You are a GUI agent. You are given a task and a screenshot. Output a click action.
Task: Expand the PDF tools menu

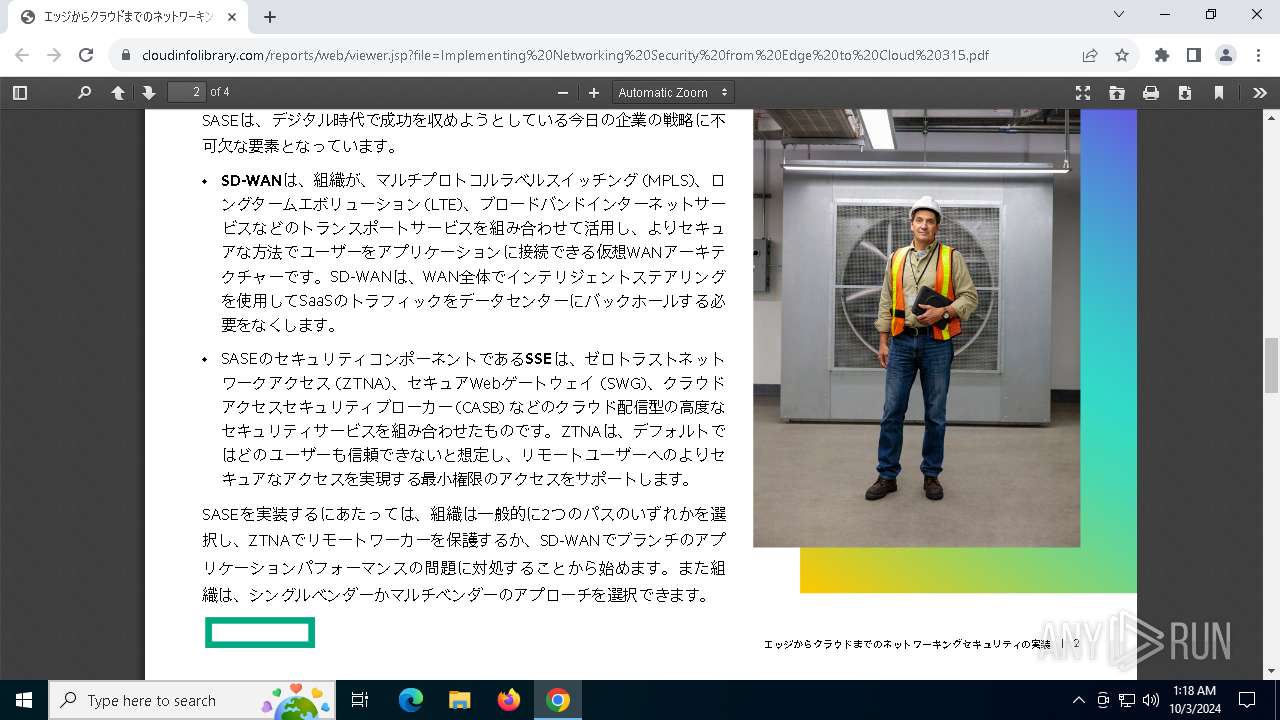tap(1259, 92)
